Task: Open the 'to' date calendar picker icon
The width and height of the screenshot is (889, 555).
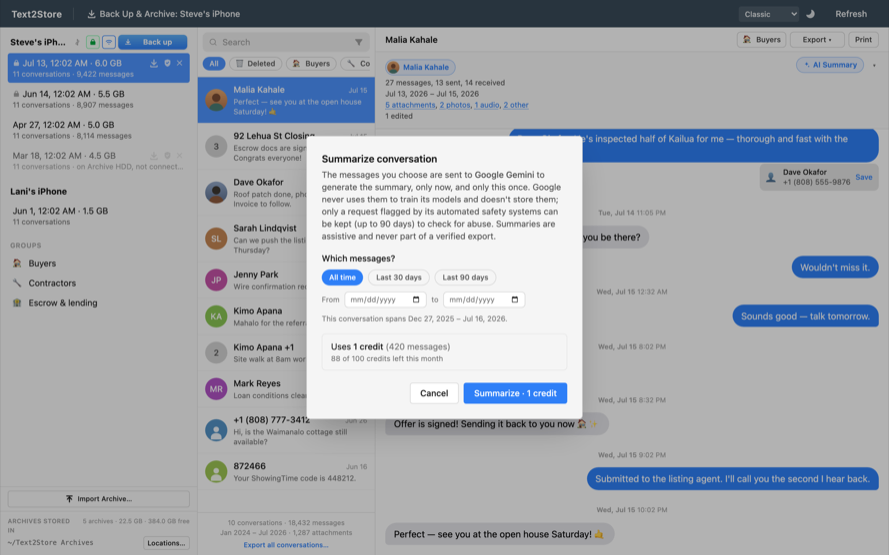Action: (x=515, y=299)
